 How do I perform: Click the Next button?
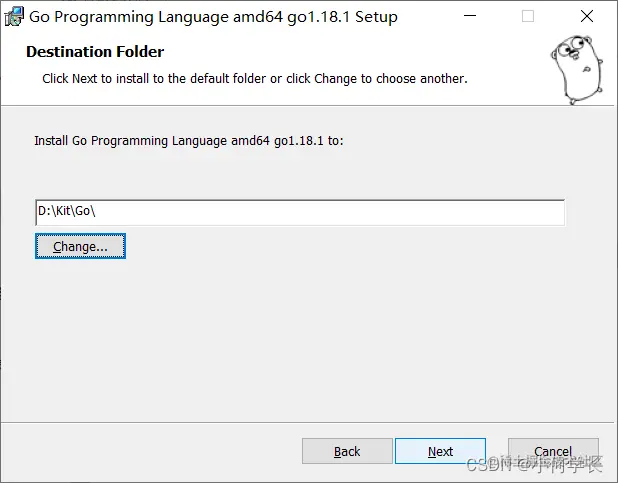[440, 451]
